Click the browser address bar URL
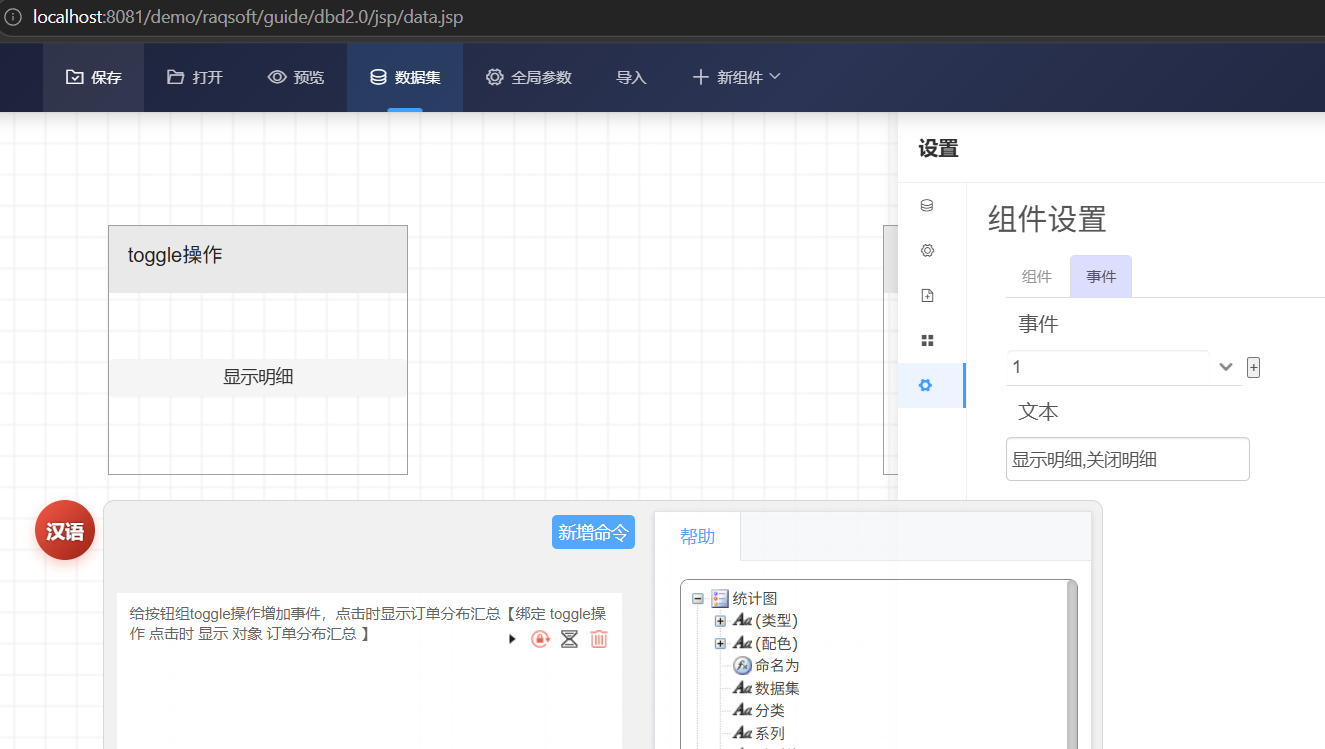1325x749 pixels. (248, 17)
